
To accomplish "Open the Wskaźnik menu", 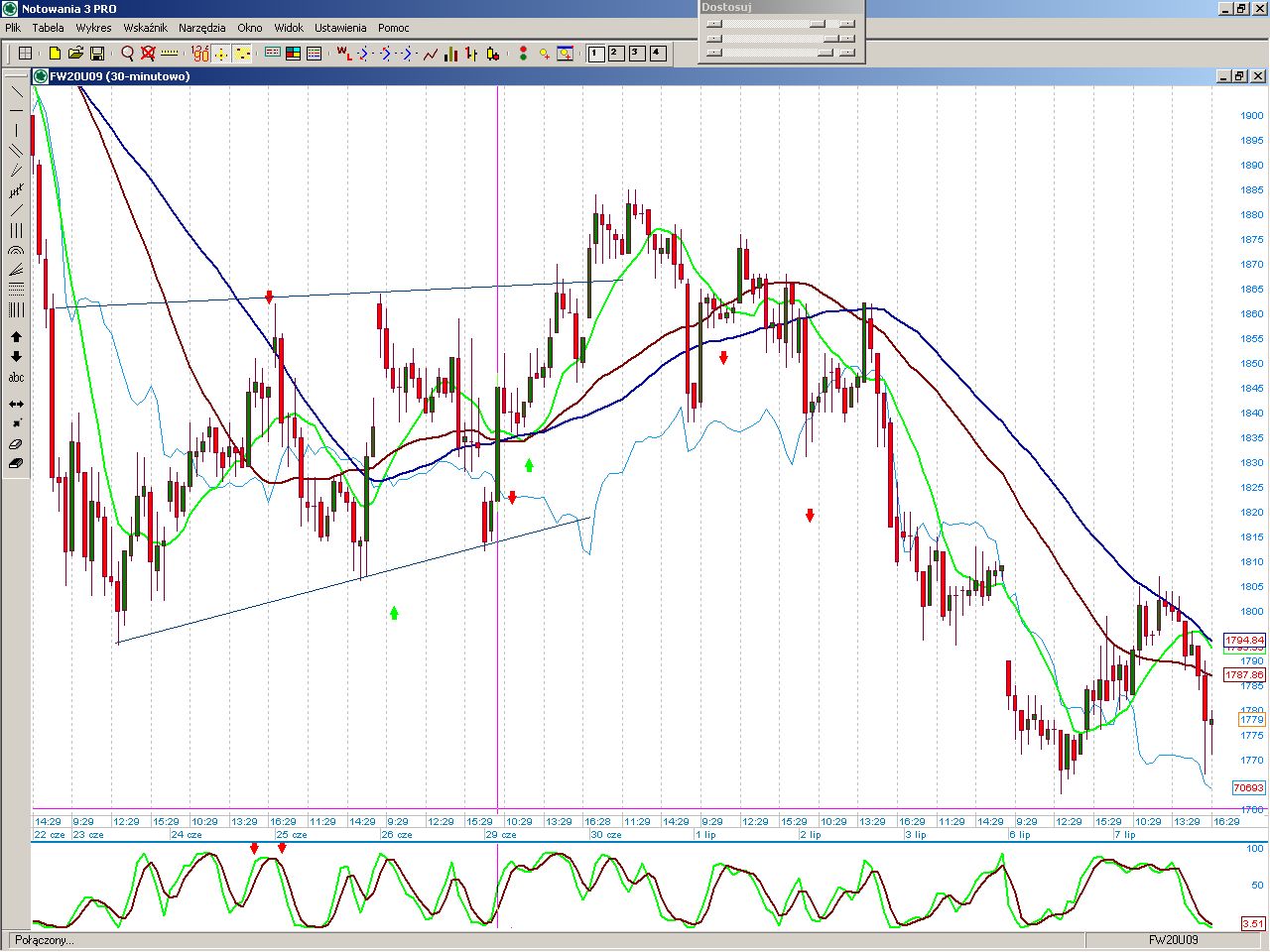I will pyautogui.click(x=145, y=28).
